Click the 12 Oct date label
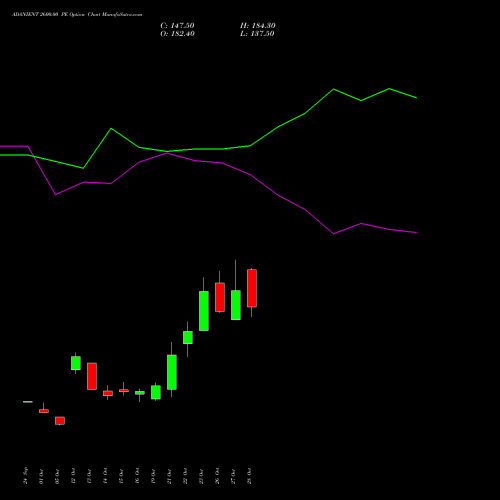 (x=73, y=476)
